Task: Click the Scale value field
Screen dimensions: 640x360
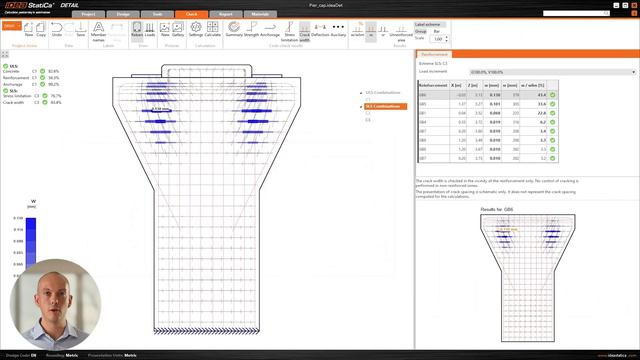Action: [x=438, y=39]
